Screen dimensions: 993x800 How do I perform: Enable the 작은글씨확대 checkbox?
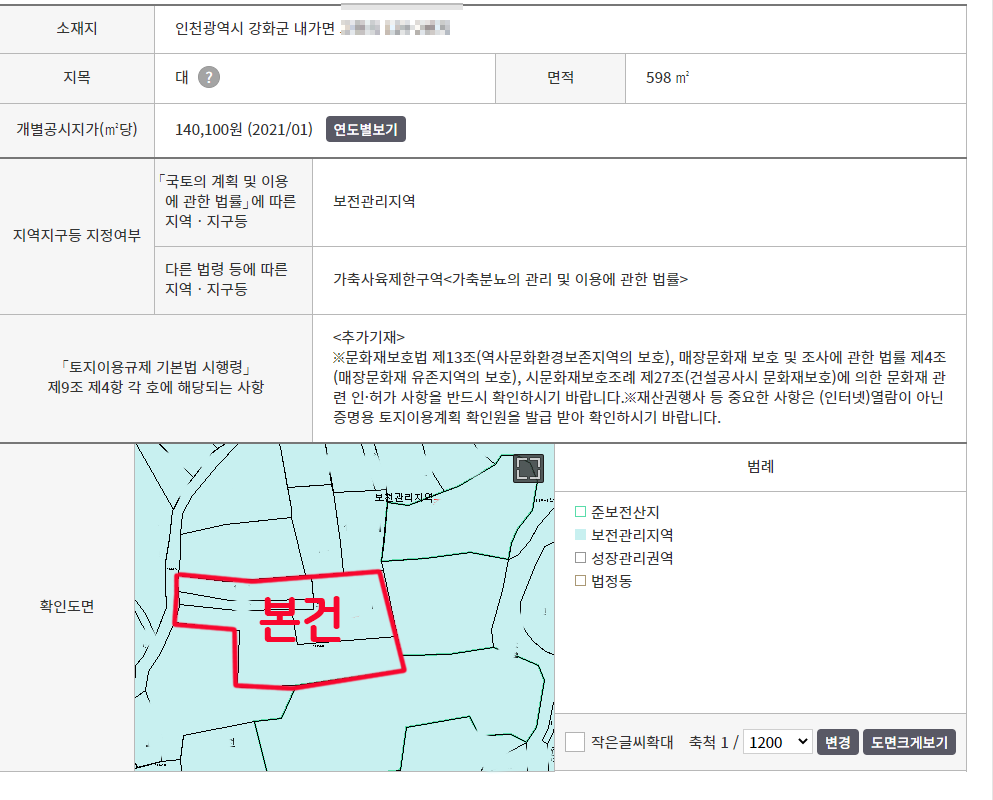tap(575, 742)
